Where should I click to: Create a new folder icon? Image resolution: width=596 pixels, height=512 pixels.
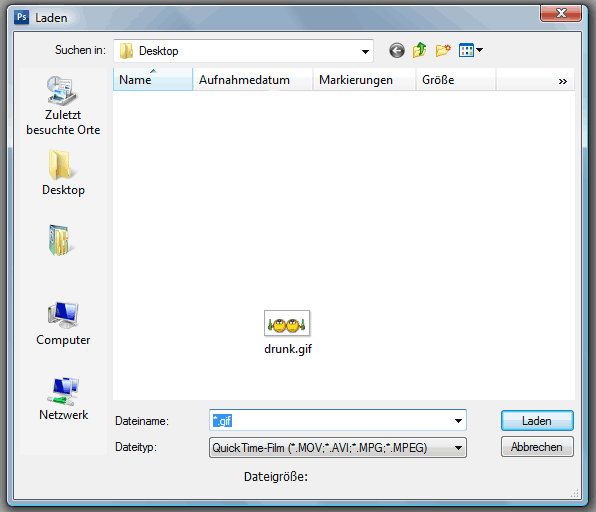443,50
